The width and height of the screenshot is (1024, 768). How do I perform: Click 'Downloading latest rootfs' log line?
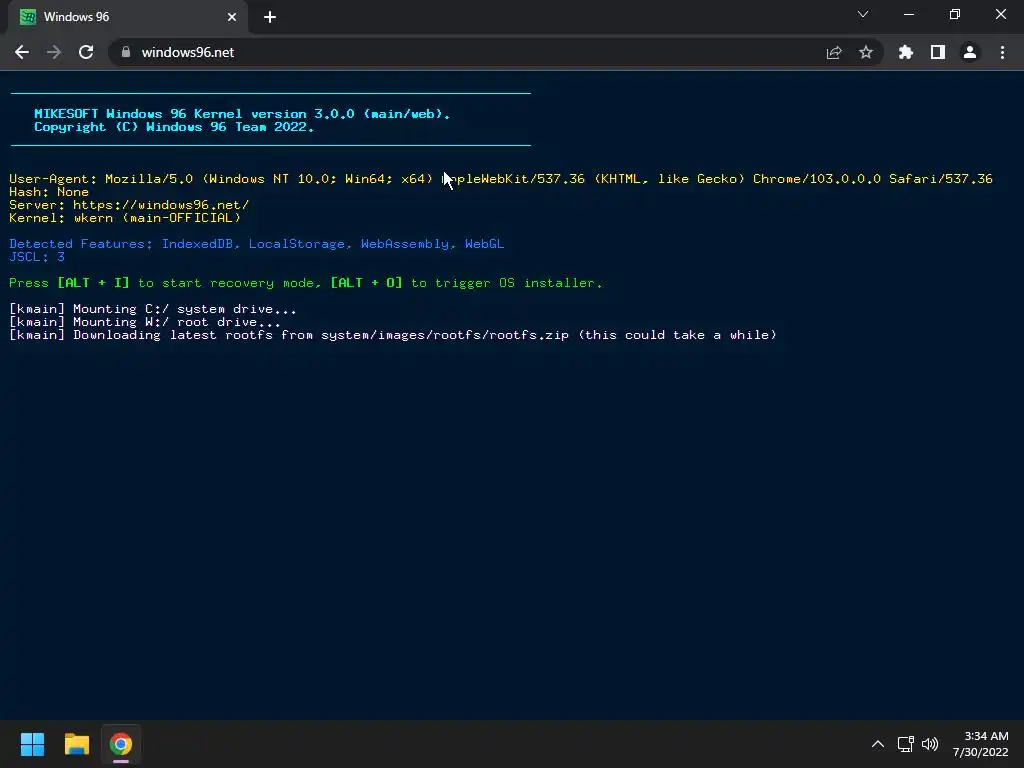[393, 335]
